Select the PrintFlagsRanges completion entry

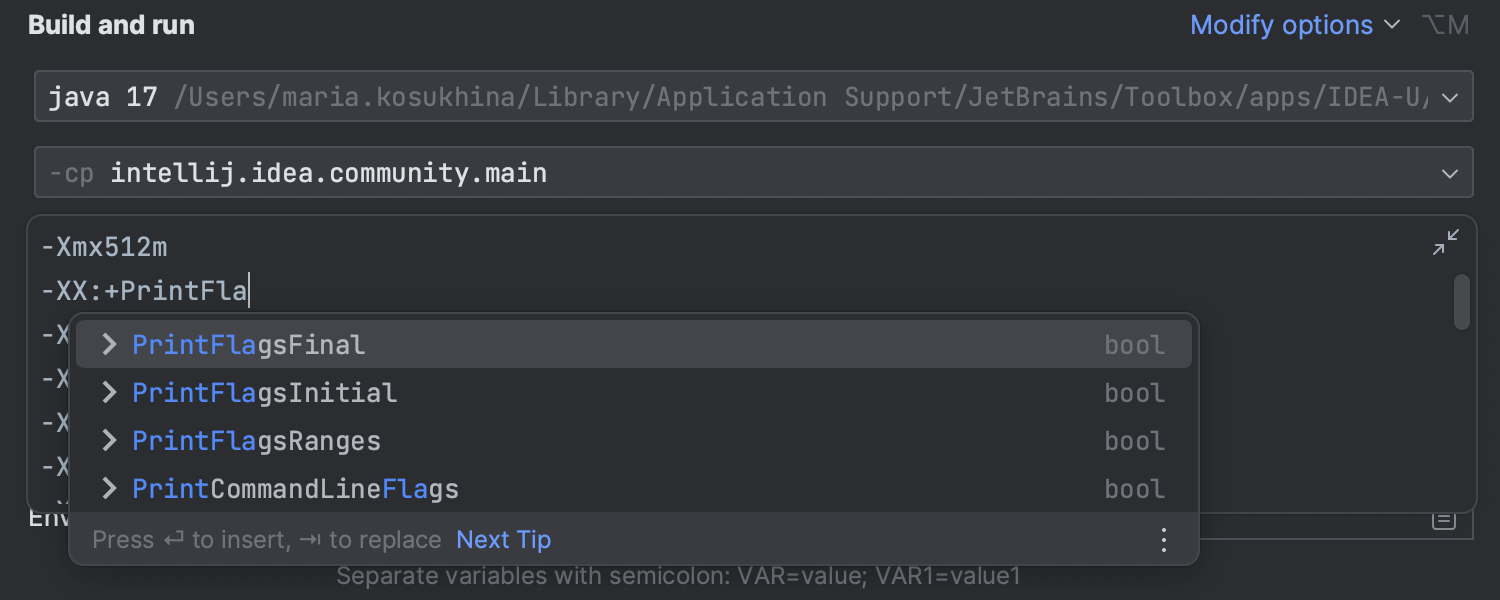[x=256, y=440]
